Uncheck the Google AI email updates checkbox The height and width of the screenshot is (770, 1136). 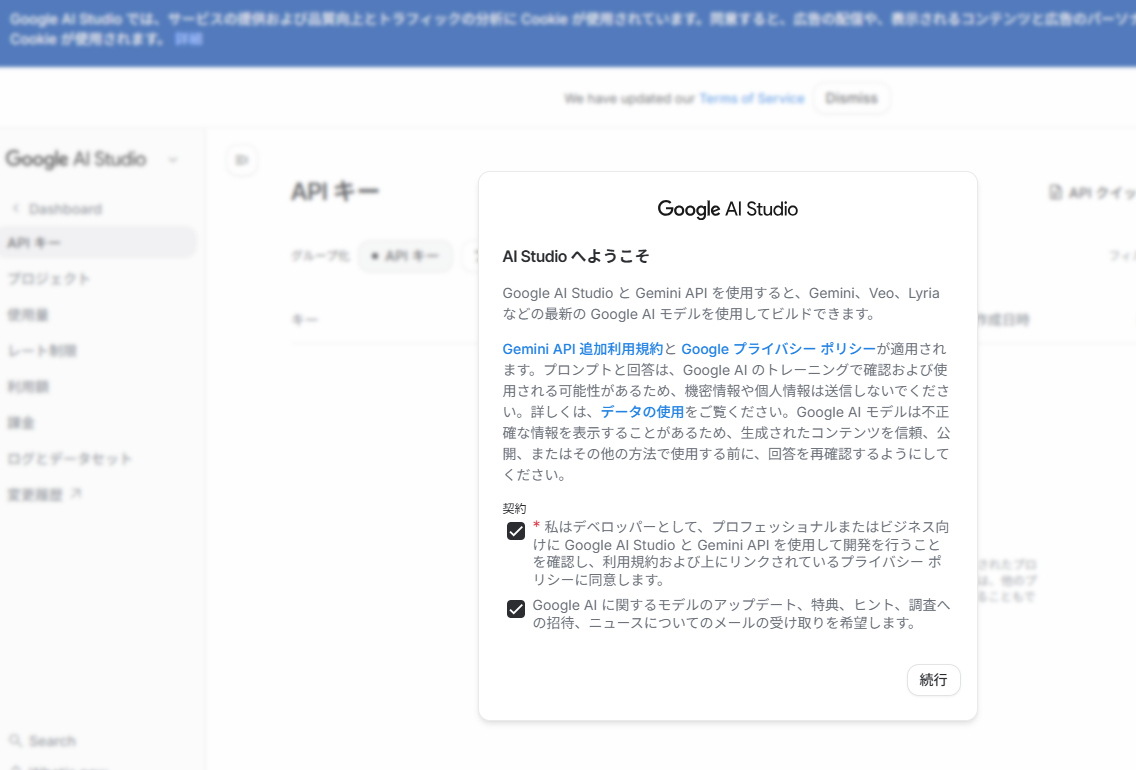(516, 609)
